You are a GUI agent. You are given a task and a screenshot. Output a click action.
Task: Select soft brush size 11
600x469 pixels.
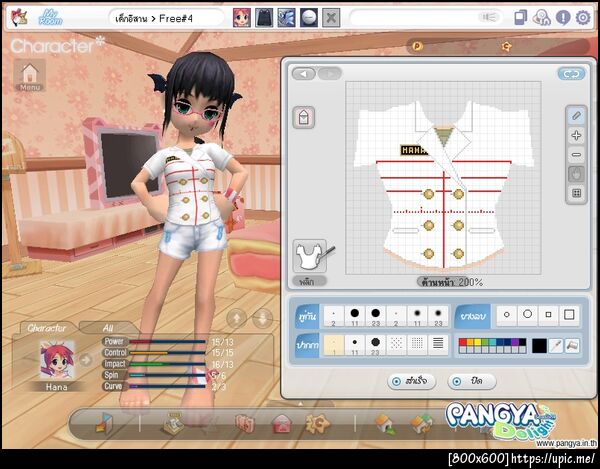point(417,316)
